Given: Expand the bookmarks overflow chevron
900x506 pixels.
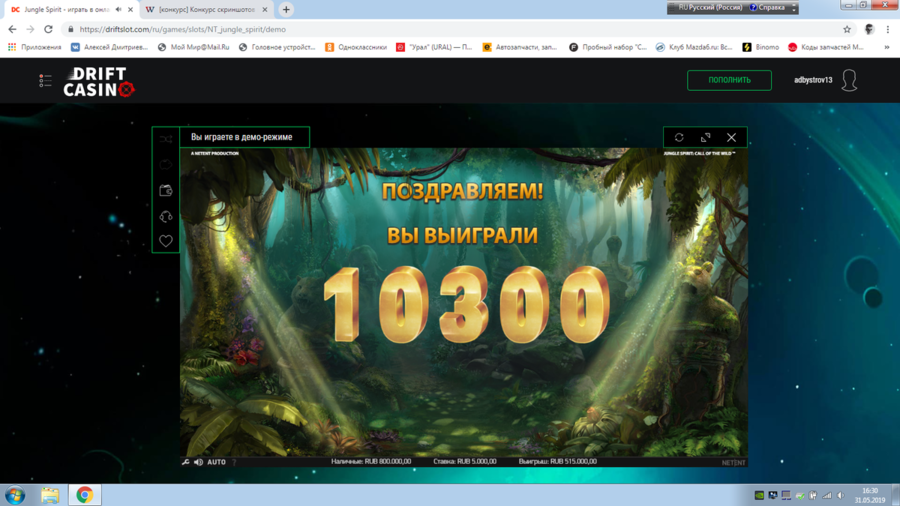Looking at the screenshot, I should point(887,47).
